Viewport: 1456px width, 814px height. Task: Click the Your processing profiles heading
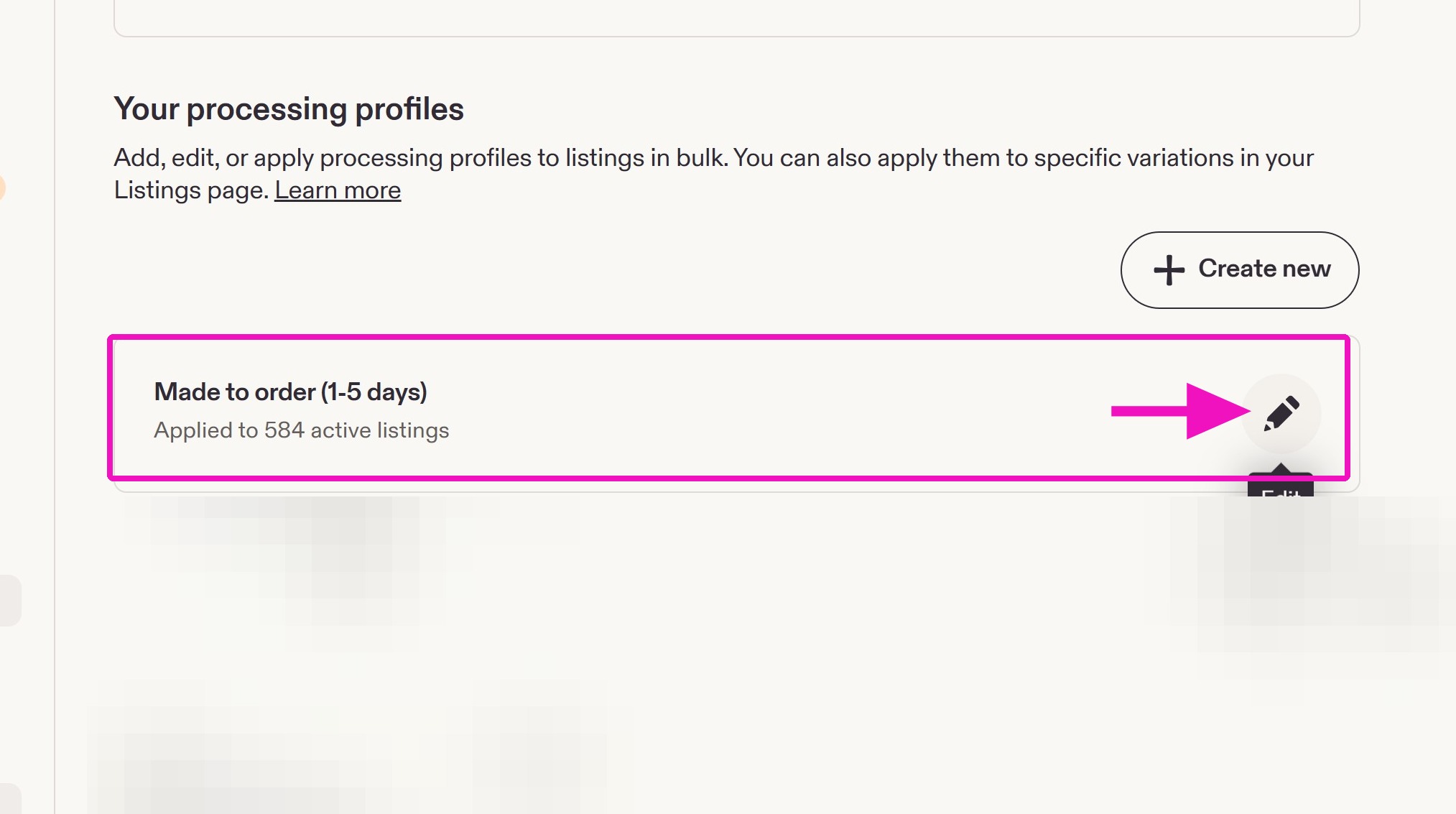(289, 109)
